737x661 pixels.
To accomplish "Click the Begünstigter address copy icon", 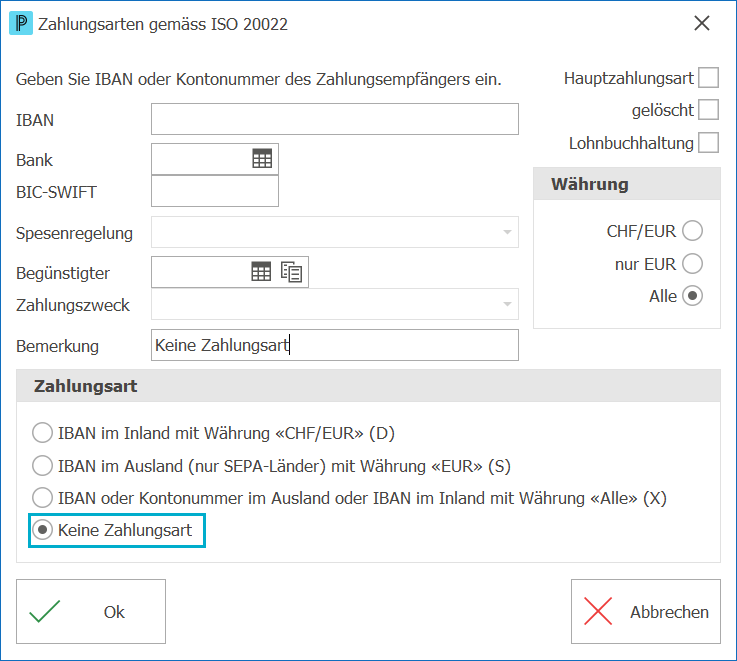I will click(291, 272).
